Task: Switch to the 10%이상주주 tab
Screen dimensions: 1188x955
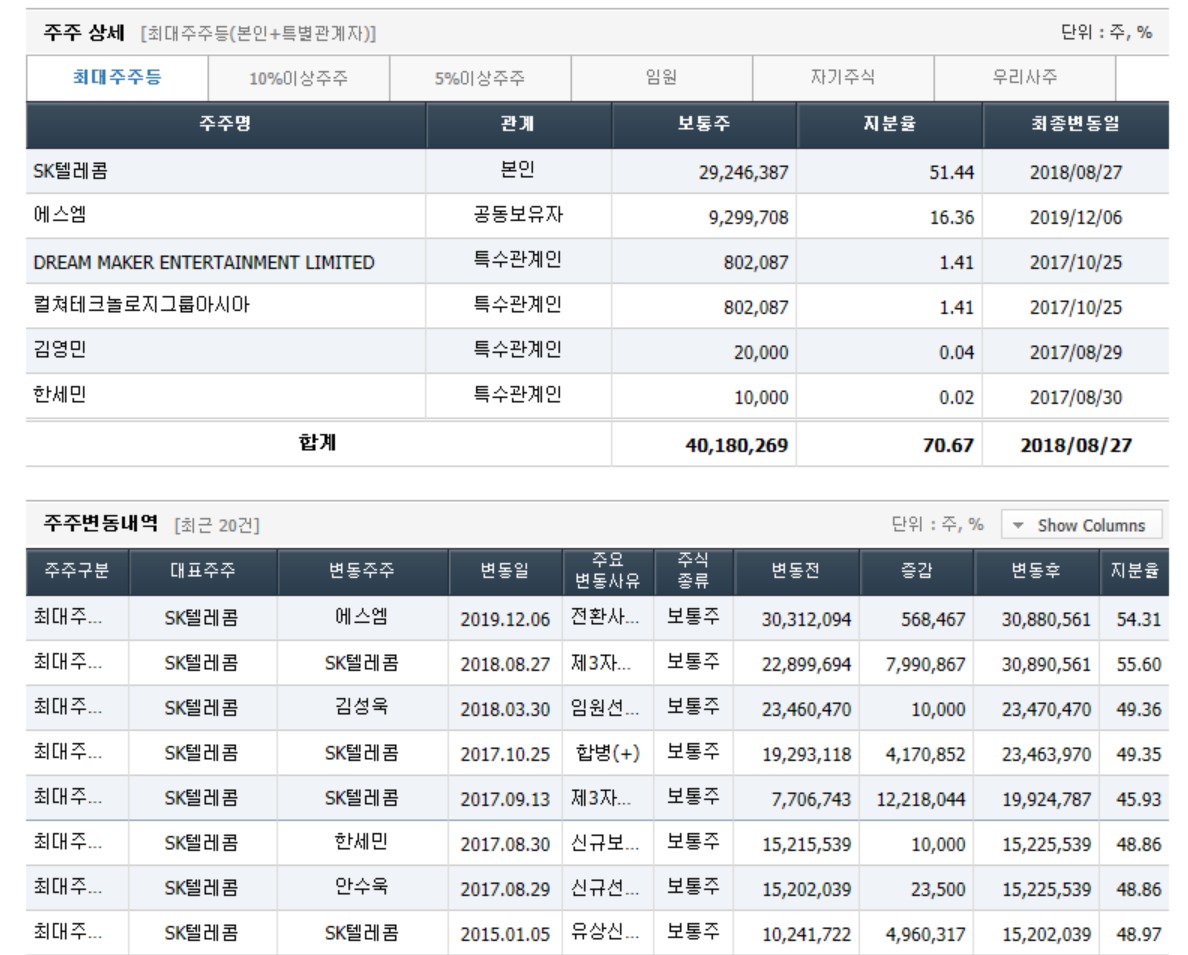Action: click(x=299, y=78)
